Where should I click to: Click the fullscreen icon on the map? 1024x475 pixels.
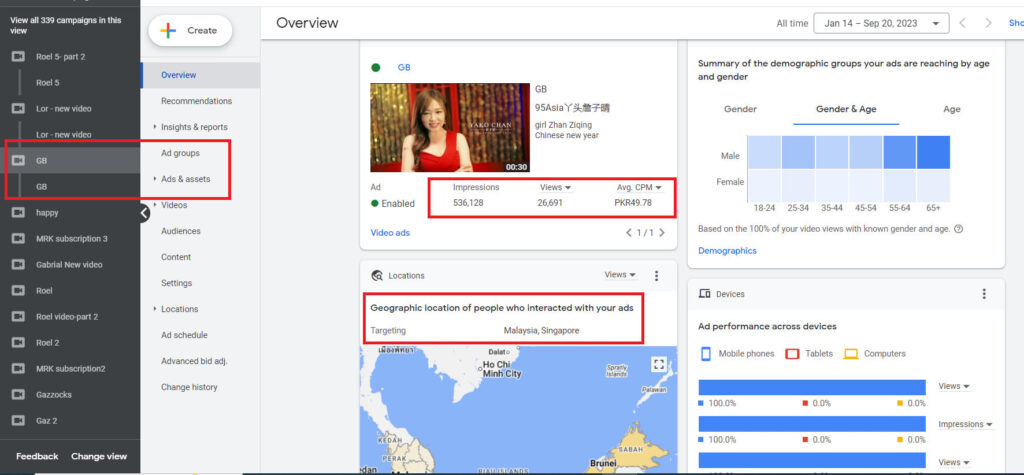(x=658, y=364)
